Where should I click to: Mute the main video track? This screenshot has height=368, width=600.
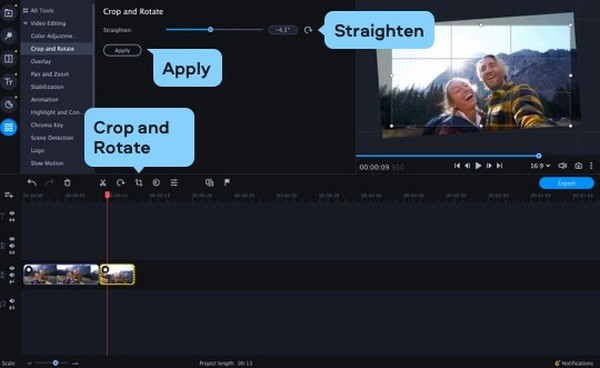click(12, 275)
